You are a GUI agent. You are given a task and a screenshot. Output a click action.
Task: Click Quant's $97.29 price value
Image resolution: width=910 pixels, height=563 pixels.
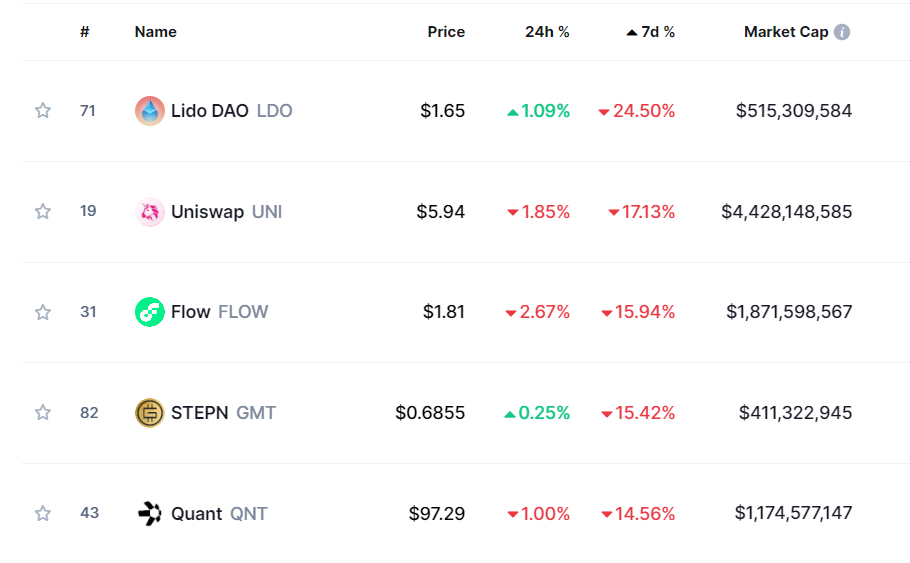[x=437, y=514]
